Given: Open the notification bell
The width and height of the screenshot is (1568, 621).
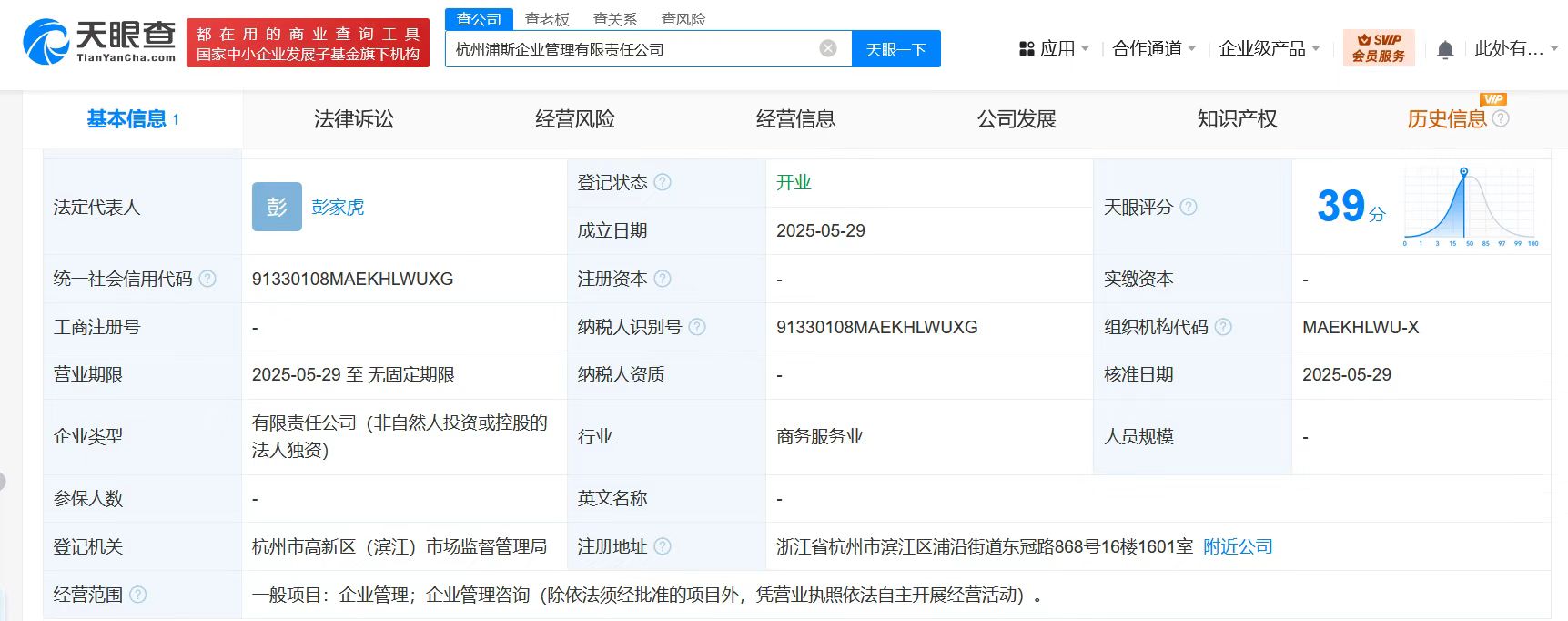Looking at the screenshot, I should coord(1445,49).
